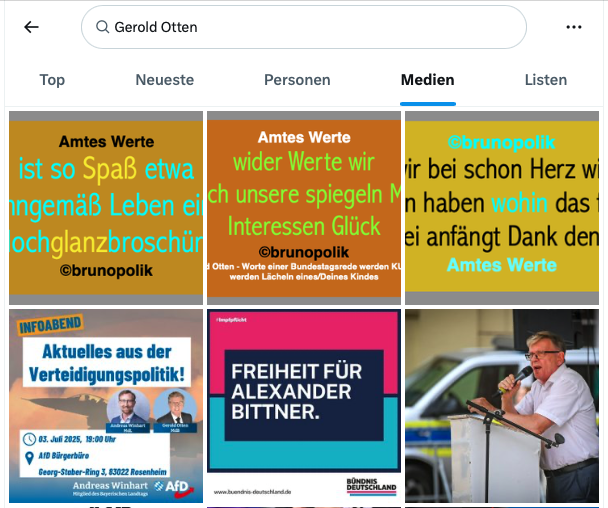Image resolution: width=608 pixels, height=508 pixels.
Task: Open the 'ist so Spaß etwa' image
Action: coord(106,208)
